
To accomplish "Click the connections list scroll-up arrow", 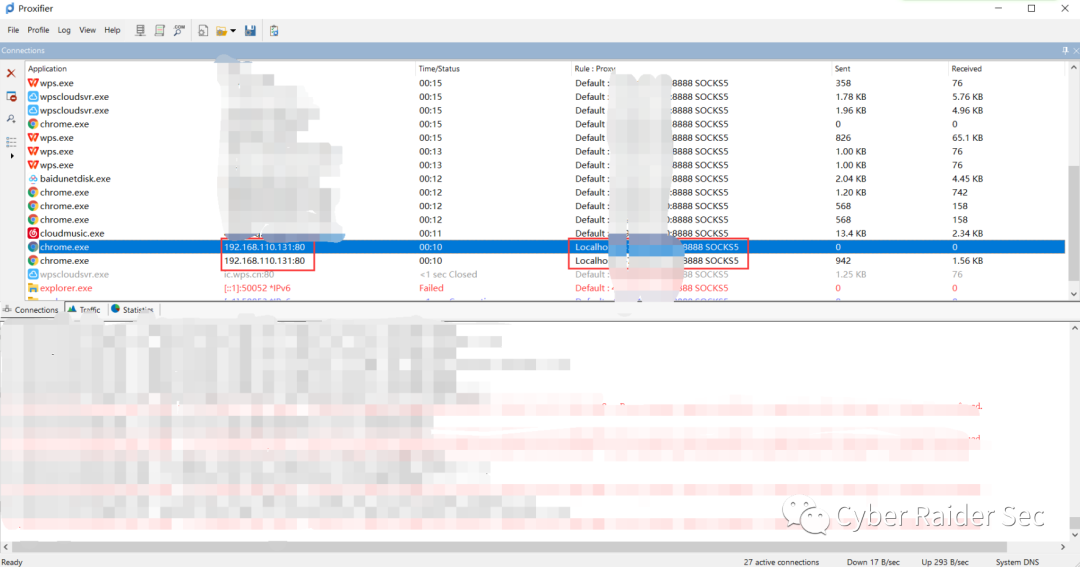I will point(1073,68).
